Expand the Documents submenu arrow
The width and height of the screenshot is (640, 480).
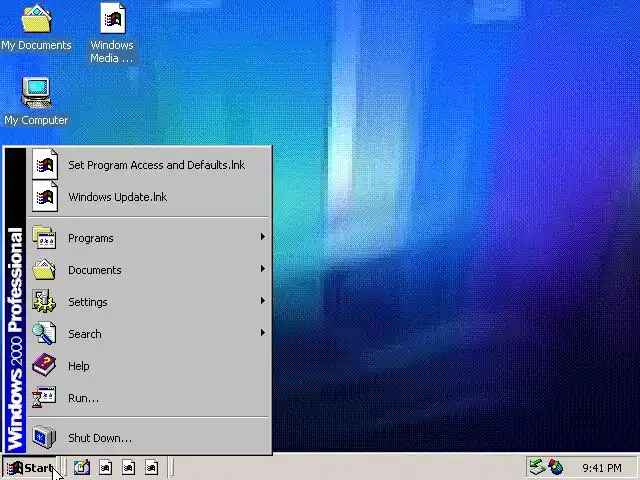263,269
